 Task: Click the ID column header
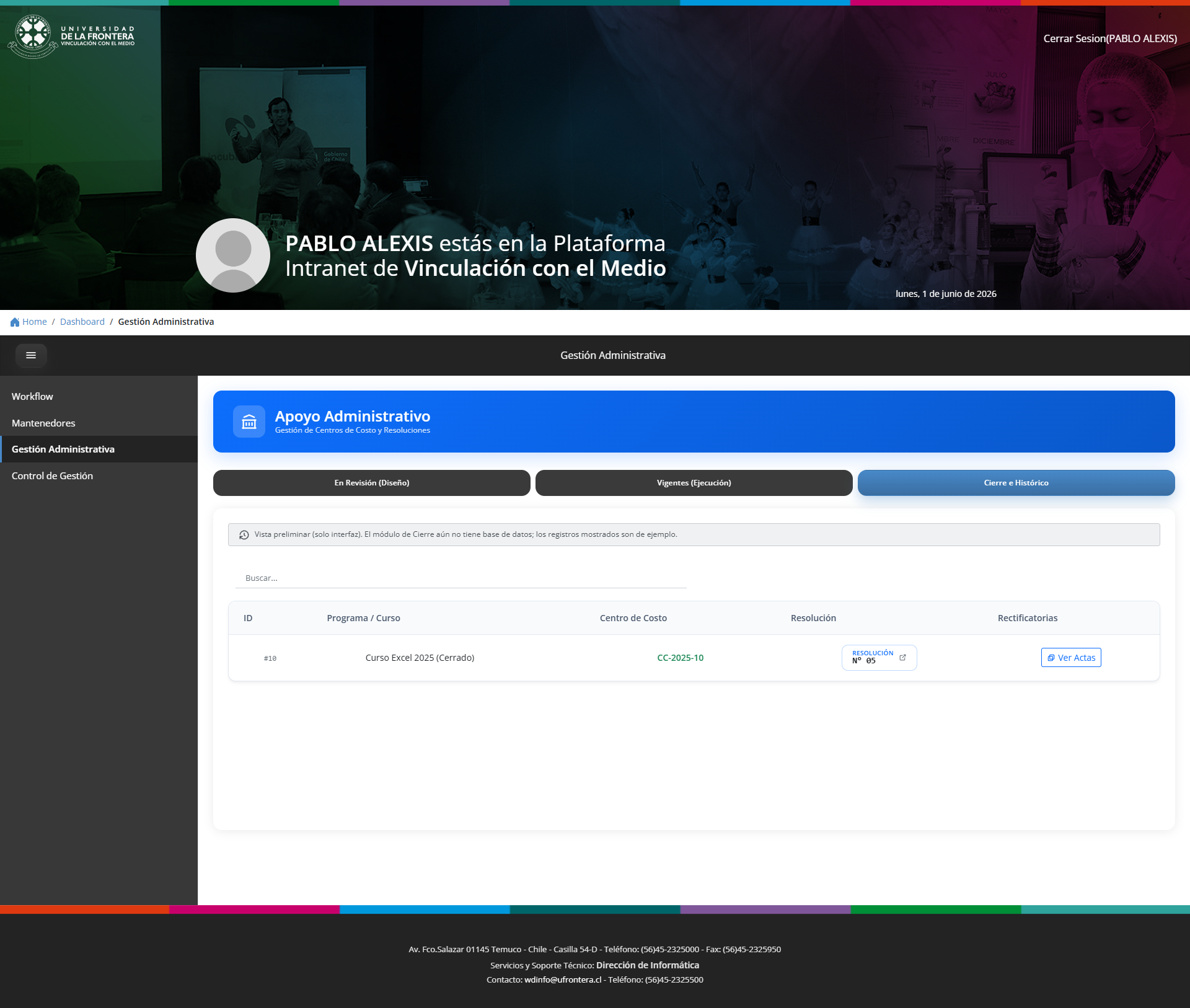point(248,618)
